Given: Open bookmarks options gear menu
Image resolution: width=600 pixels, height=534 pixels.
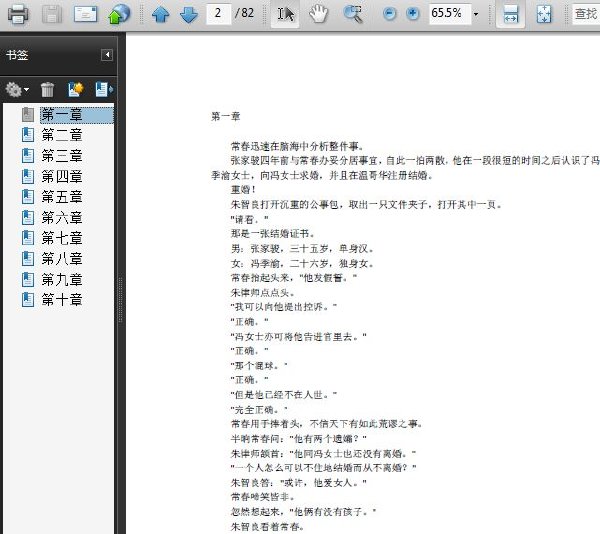Looking at the screenshot, I should (x=17, y=90).
